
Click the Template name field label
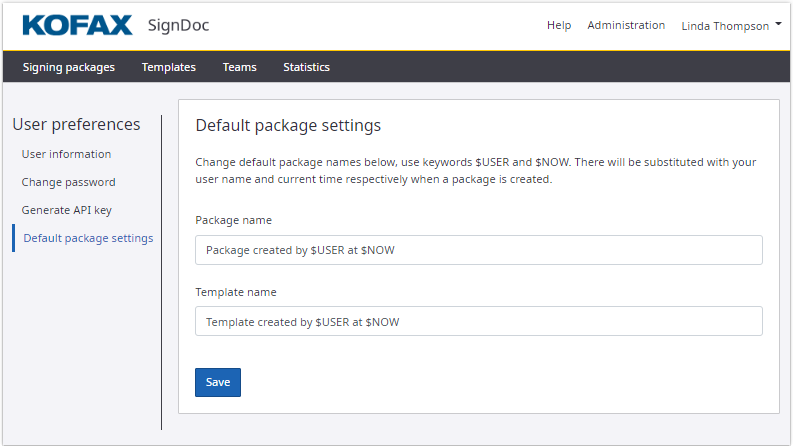[x=236, y=292]
